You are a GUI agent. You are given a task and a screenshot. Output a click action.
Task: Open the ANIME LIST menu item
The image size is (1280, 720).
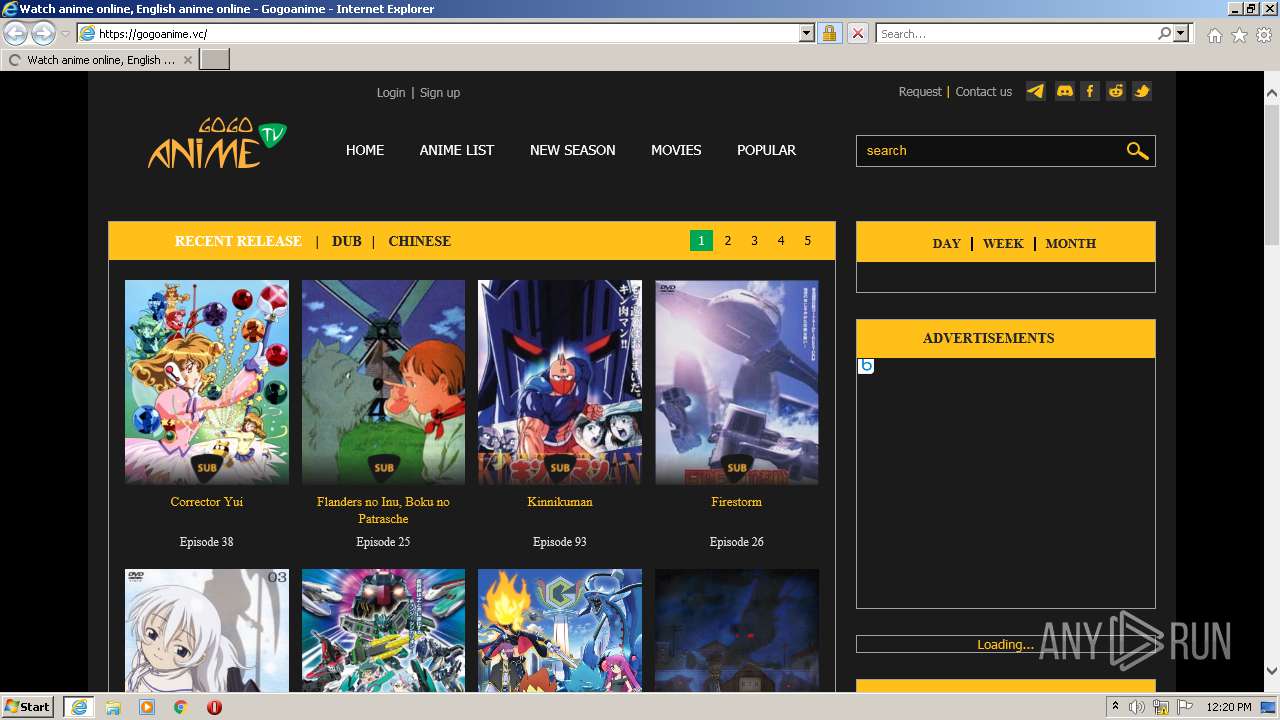[x=456, y=150]
